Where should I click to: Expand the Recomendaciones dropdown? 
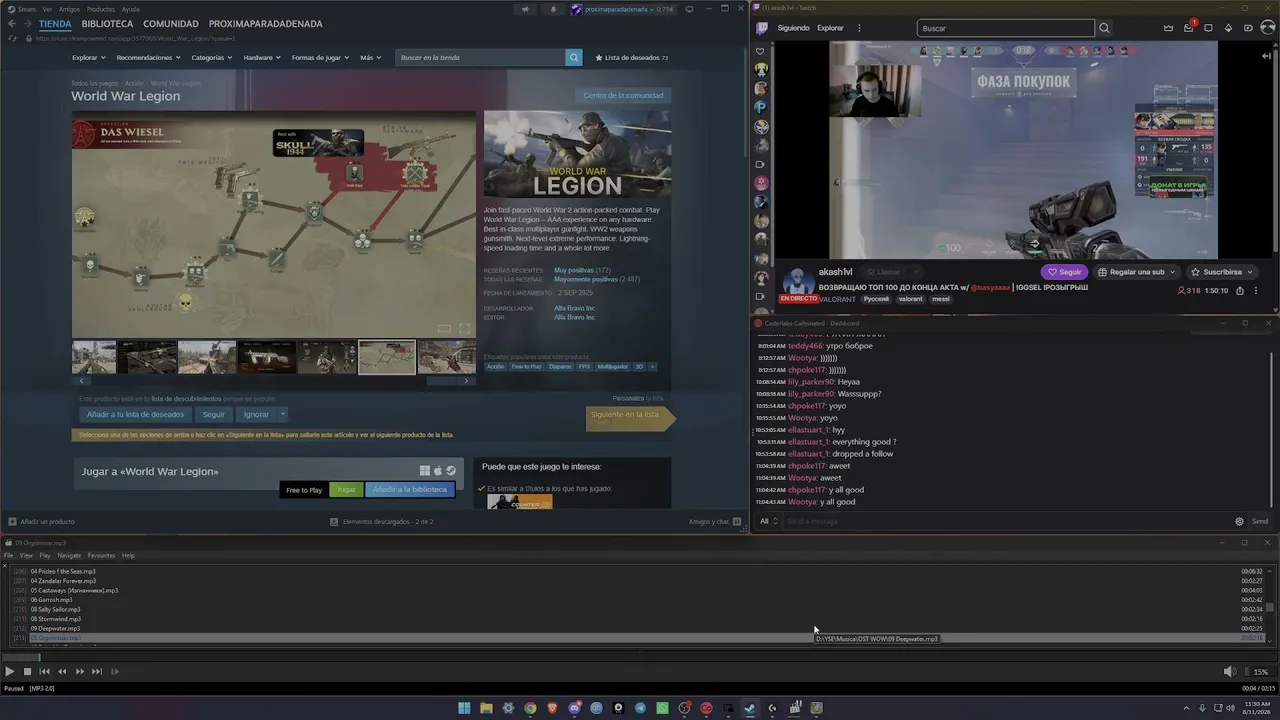tap(149, 58)
